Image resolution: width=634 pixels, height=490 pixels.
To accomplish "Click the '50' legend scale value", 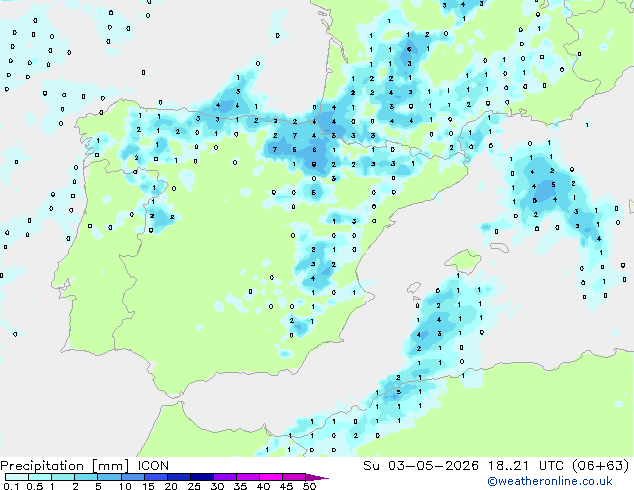I will tap(309, 486).
